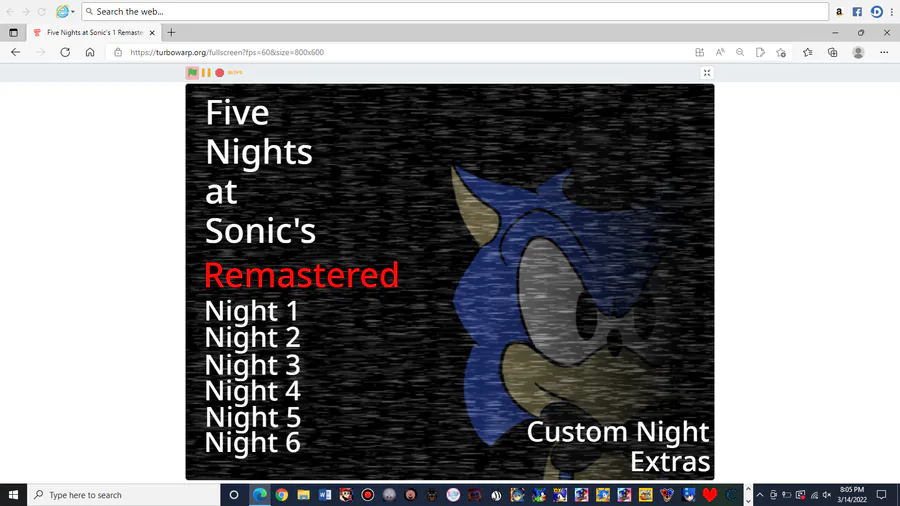Go back in the Edge browser

point(15,52)
